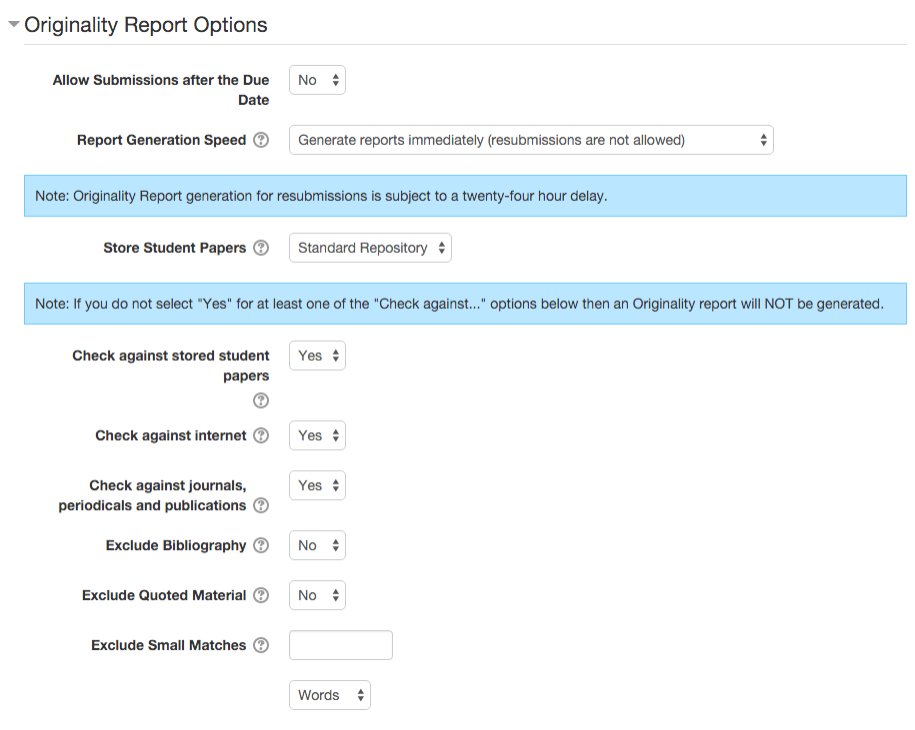Open Exclude Bibliography help icon

(x=261, y=546)
